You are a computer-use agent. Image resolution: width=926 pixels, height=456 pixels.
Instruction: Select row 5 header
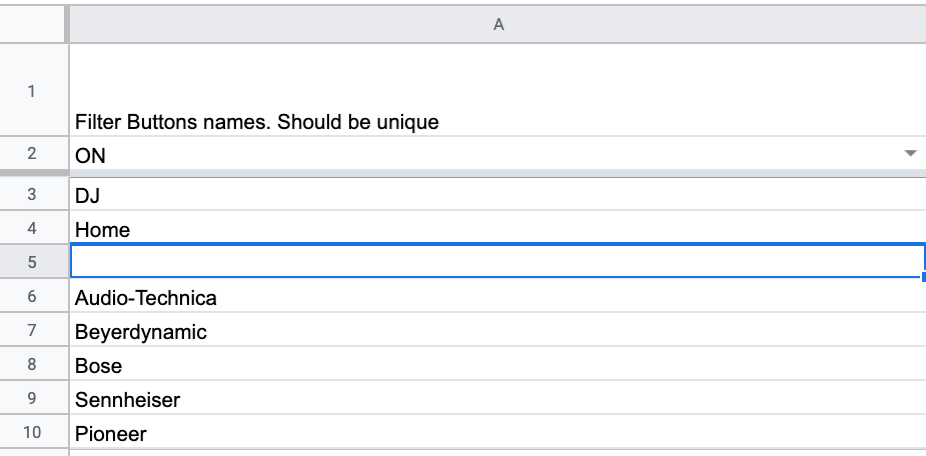(32, 262)
